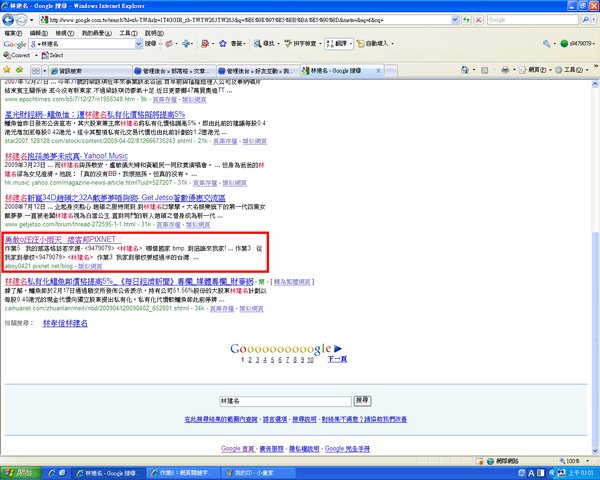Viewport: 600px width, 480px height.
Task: Select the spell check 拼字檢查 toolbar button
Action: tap(300, 44)
